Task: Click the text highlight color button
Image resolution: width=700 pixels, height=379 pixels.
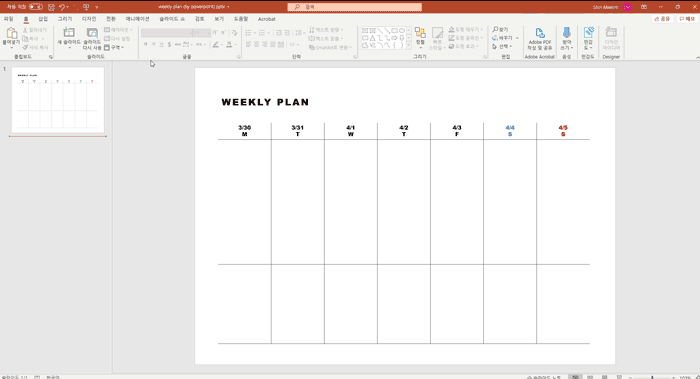Action: point(216,44)
